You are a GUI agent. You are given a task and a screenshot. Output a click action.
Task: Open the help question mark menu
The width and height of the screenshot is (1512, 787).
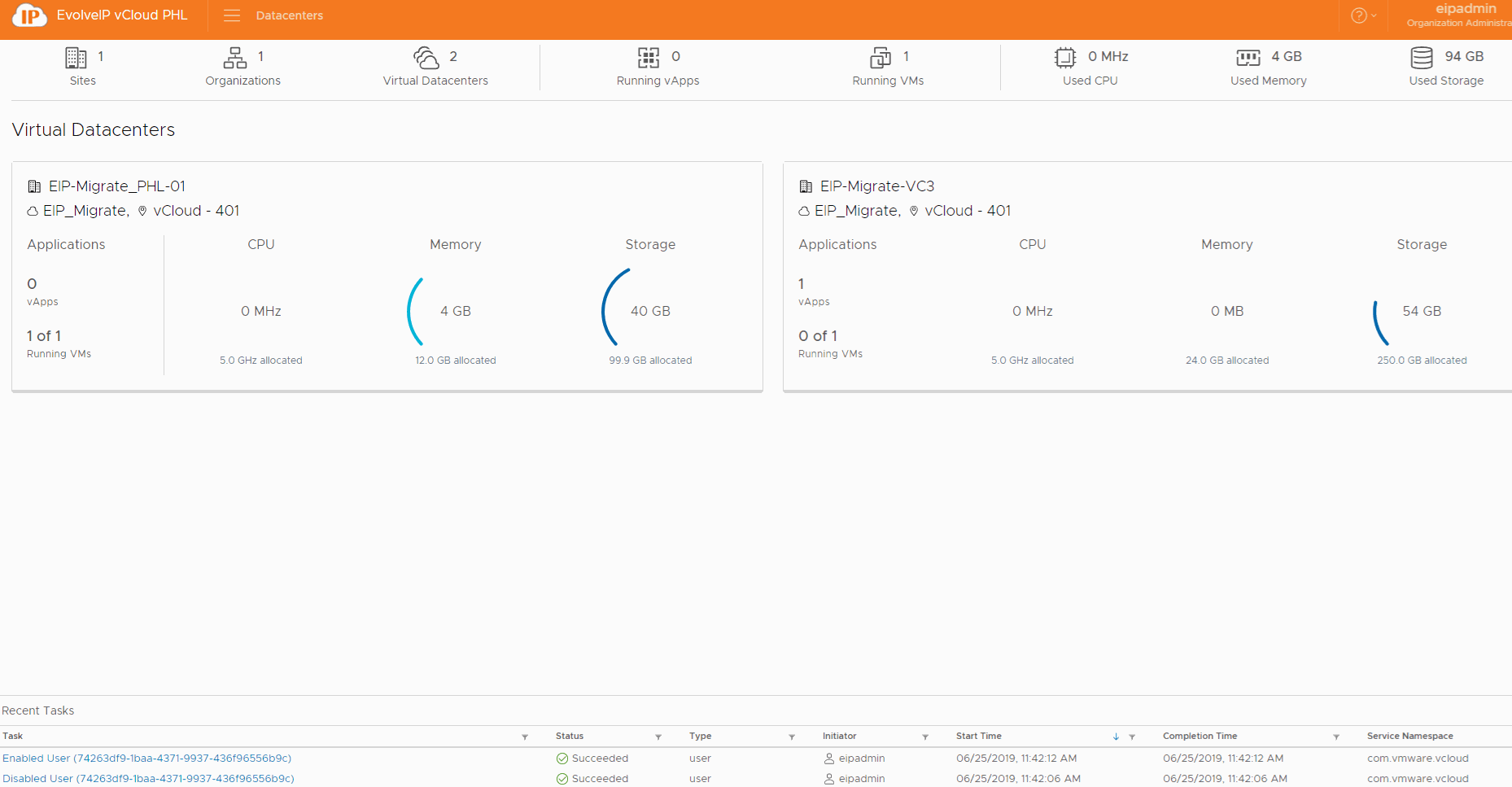click(1363, 15)
